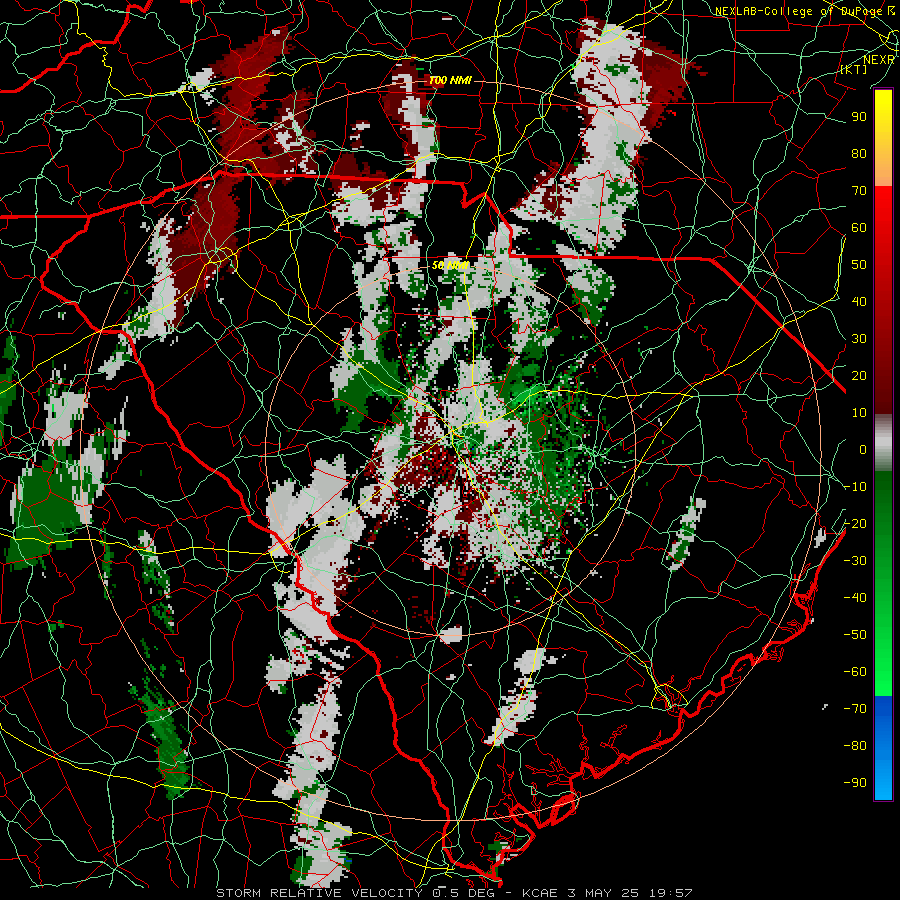Click the -50 value on the velocity scale
This screenshot has width=900, height=900.
(x=855, y=635)
